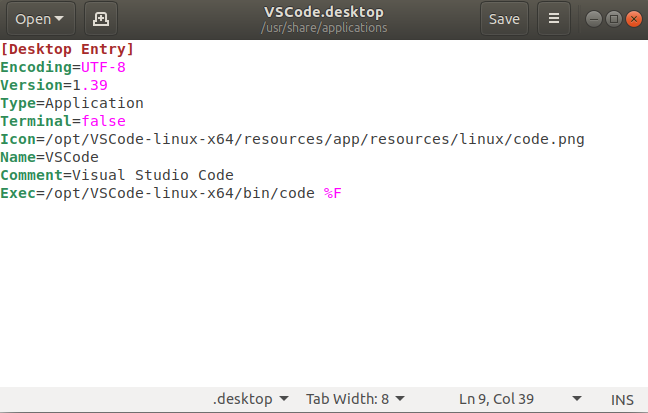Save the VSCode.desktop file
Viewport: 648px width, 413px height.
coord(504,19)
